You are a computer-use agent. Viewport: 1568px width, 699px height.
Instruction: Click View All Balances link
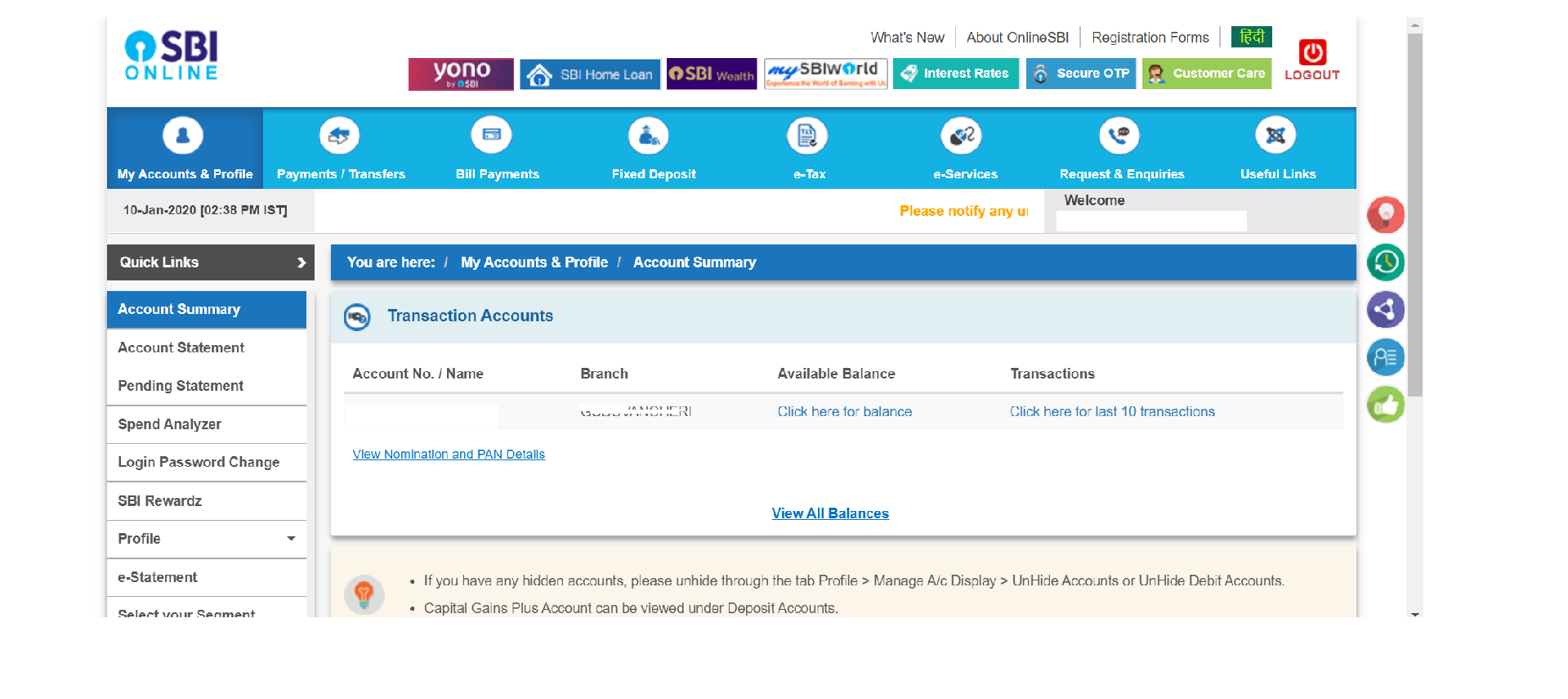[830, 513]
